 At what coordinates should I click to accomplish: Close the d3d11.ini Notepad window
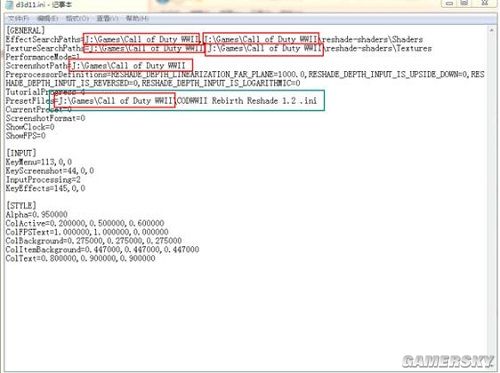coord(485,3)
